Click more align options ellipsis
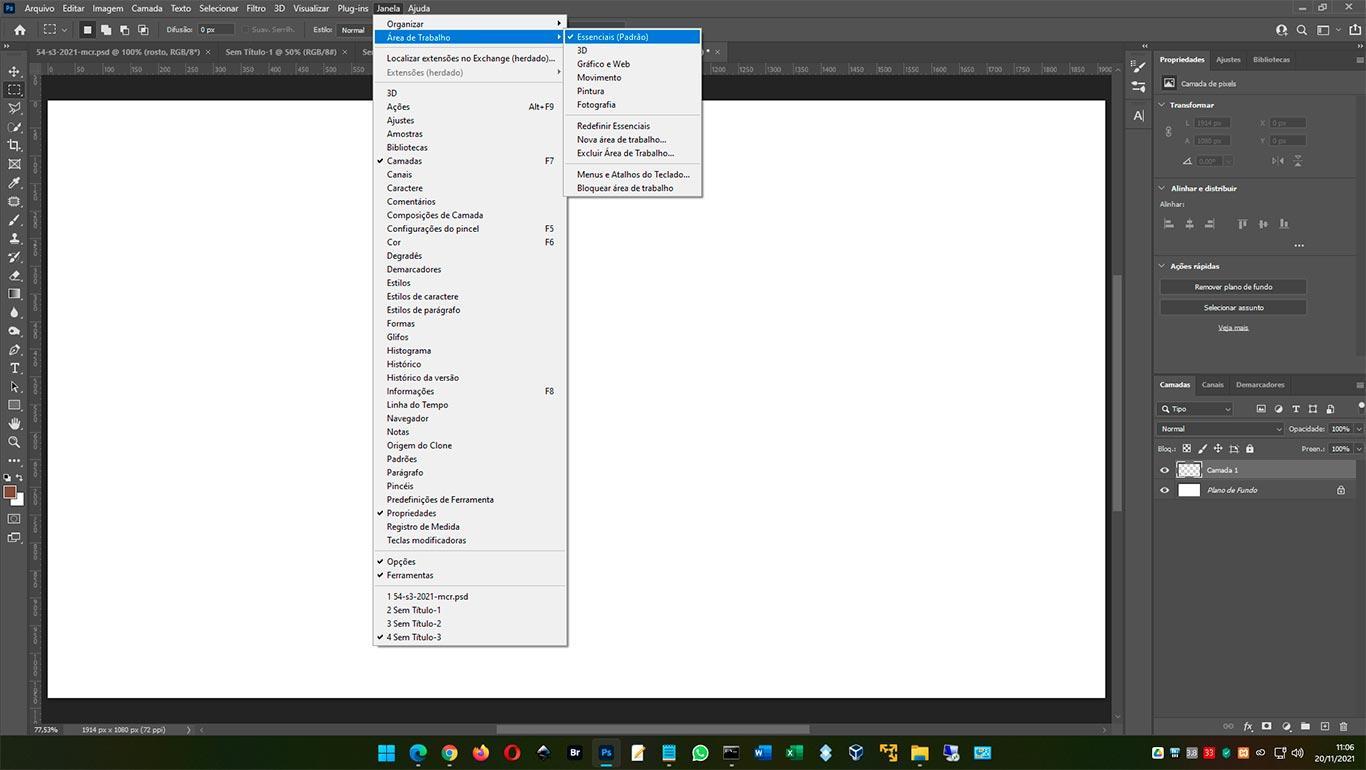Image resolution: width=1366 pixels, height=770 pixels. 1299,245
